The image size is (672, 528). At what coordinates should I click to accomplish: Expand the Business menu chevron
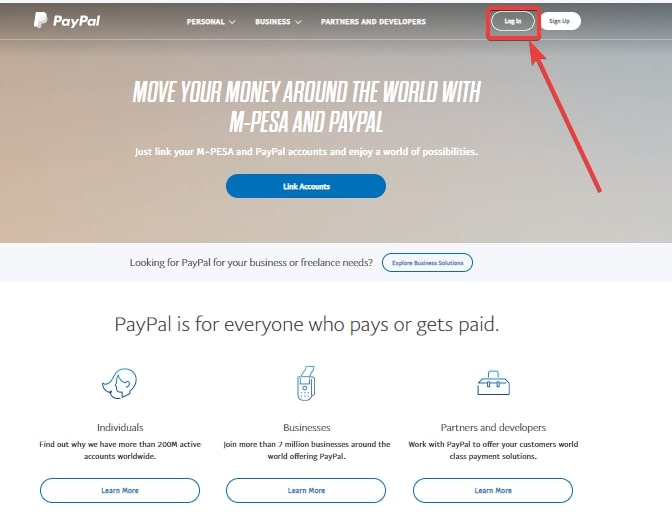[x=298, y=22]
